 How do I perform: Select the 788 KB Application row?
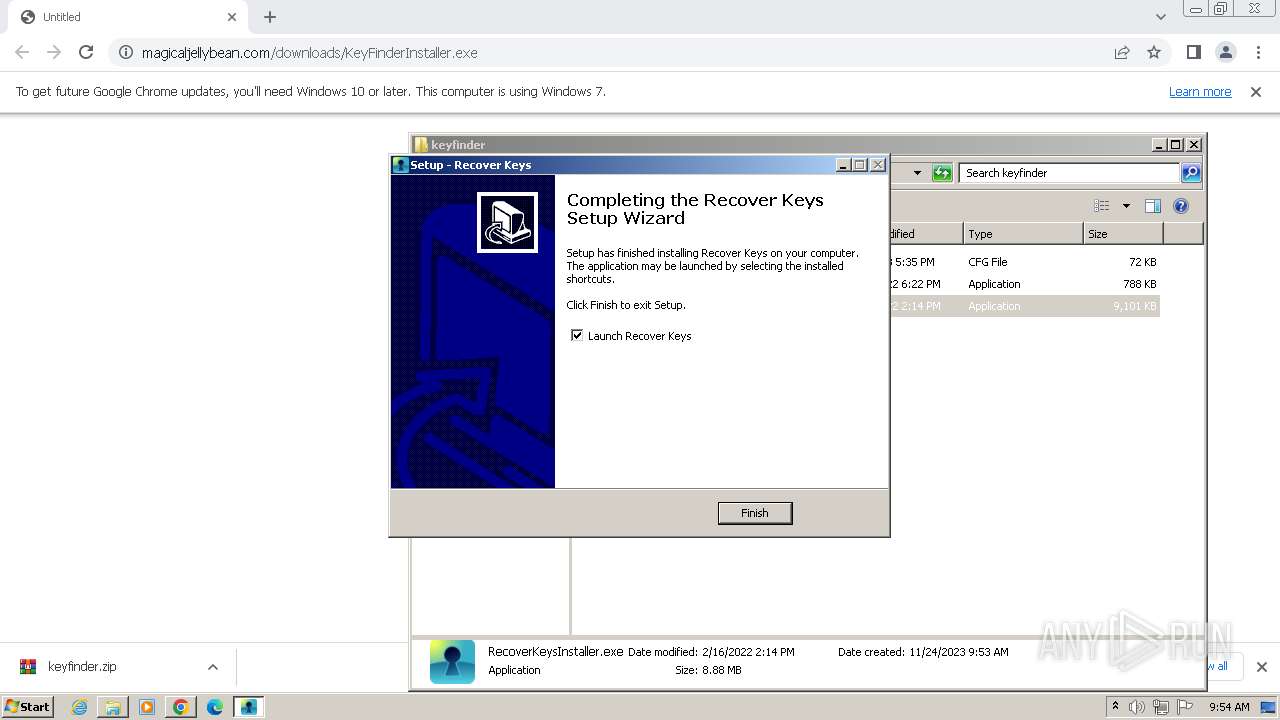pyautogui.click(x=1023, y=284)
